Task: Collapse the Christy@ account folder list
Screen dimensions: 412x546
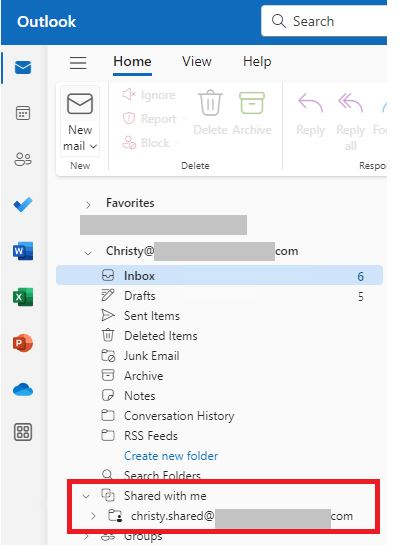Action: pyautogui.click(x=88, y=252)
